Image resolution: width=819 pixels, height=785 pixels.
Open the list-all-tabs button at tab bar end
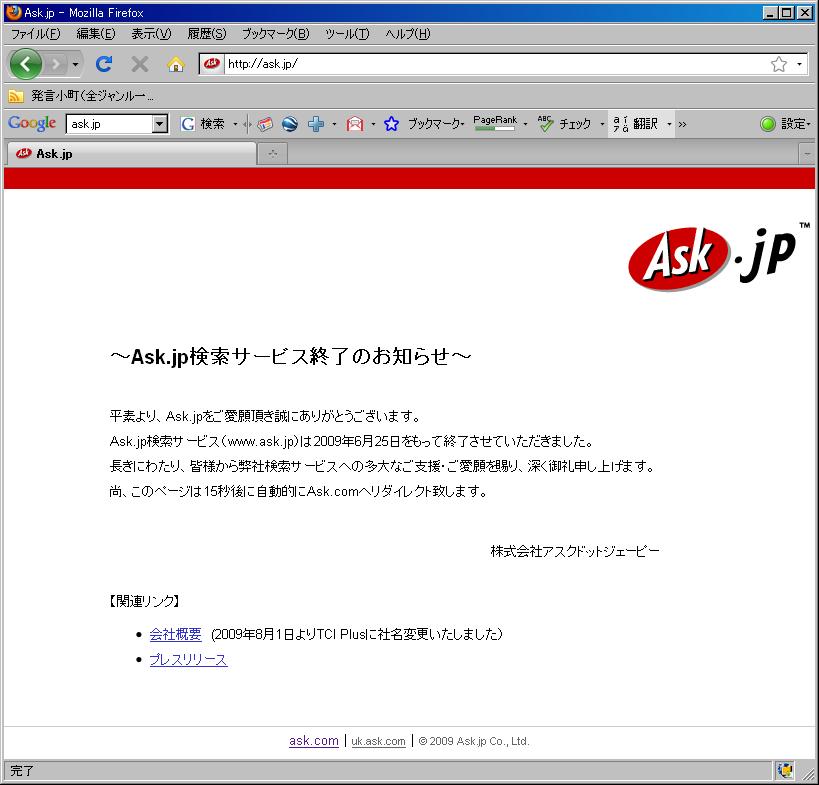806,154
